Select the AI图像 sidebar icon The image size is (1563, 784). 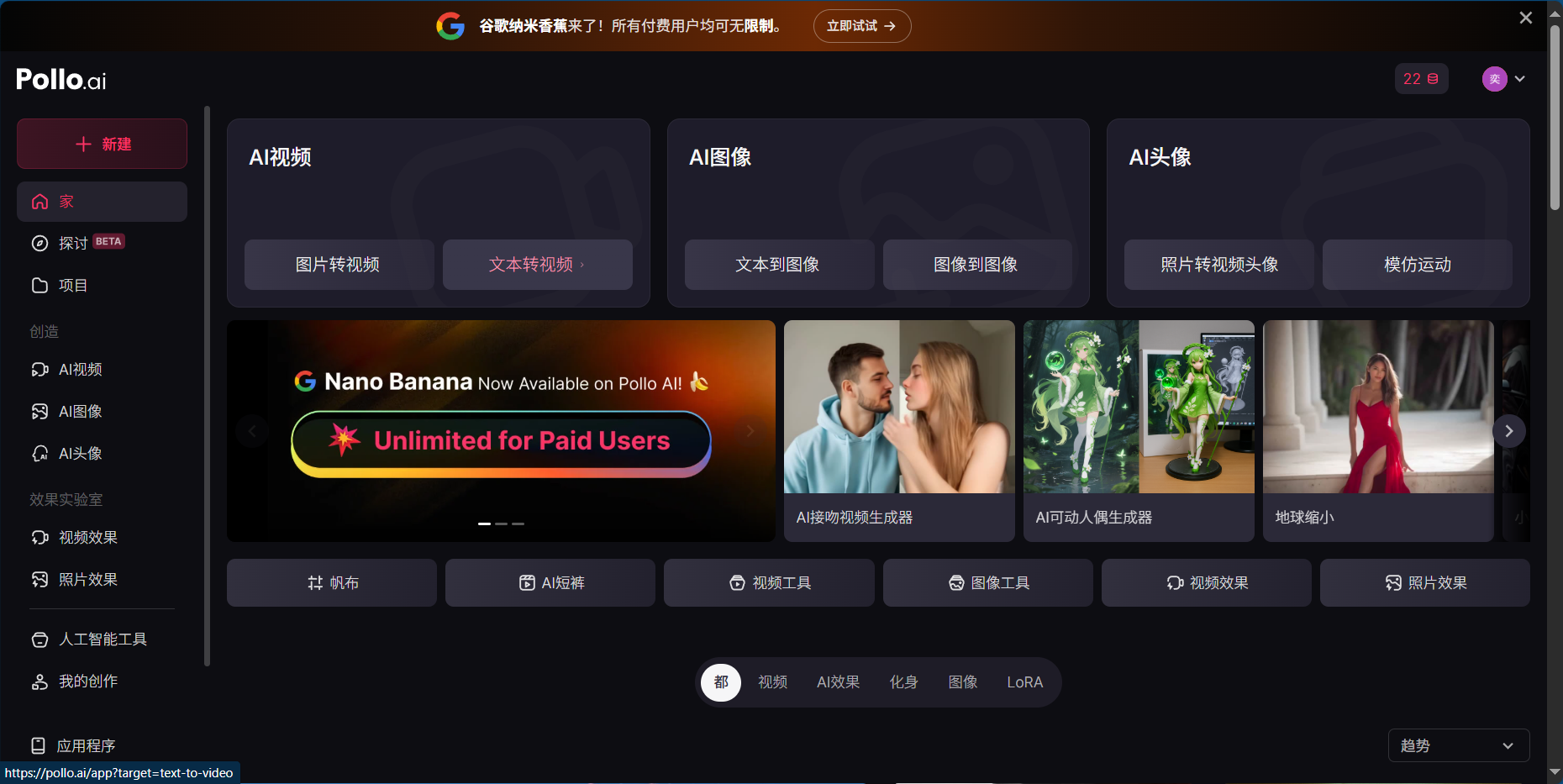point(39,412)
